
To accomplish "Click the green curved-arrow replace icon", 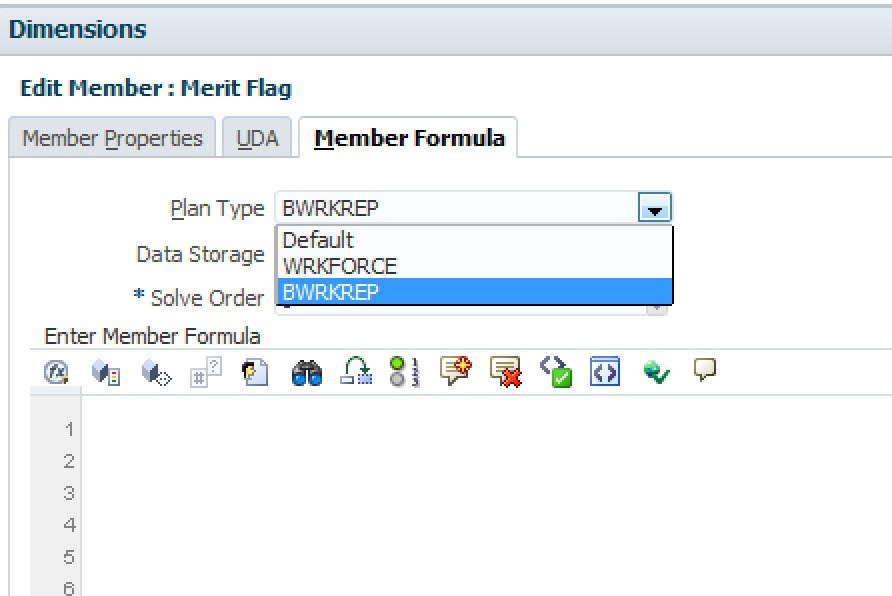I will 355,372.
